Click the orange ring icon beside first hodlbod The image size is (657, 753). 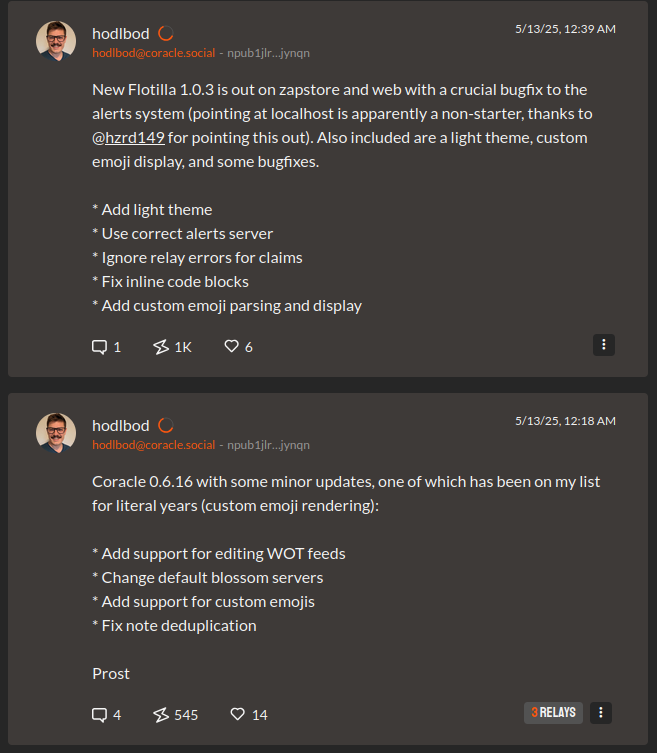tap(166, 34)
